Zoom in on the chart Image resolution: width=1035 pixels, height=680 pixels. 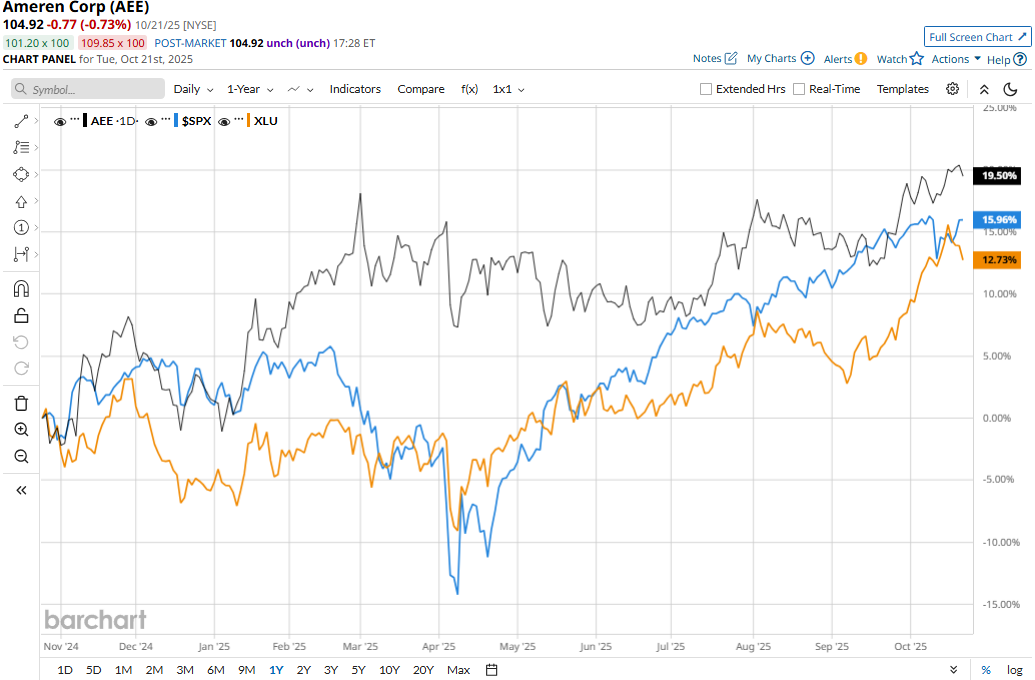coord(21,430)
